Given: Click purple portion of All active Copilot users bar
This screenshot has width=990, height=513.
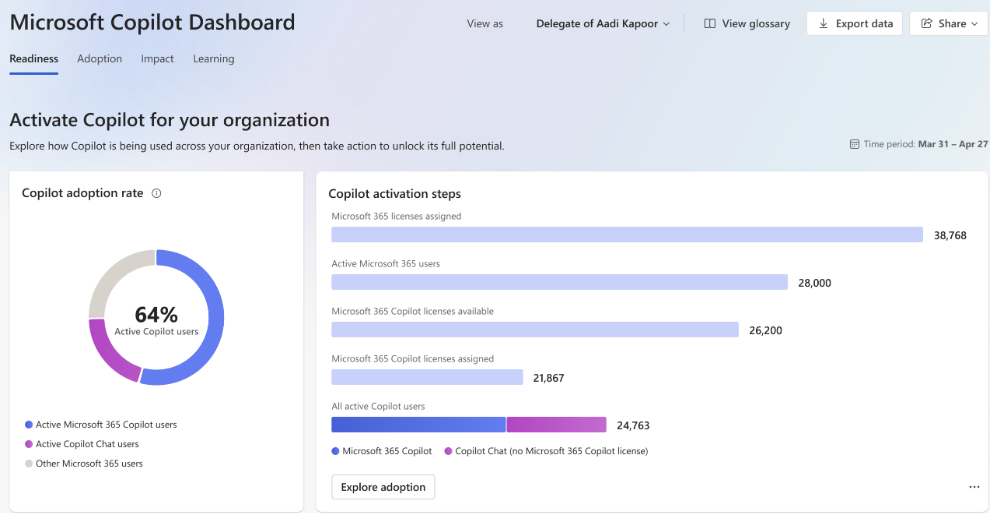Looking at the screenshot, I should [x=556, y=425].
